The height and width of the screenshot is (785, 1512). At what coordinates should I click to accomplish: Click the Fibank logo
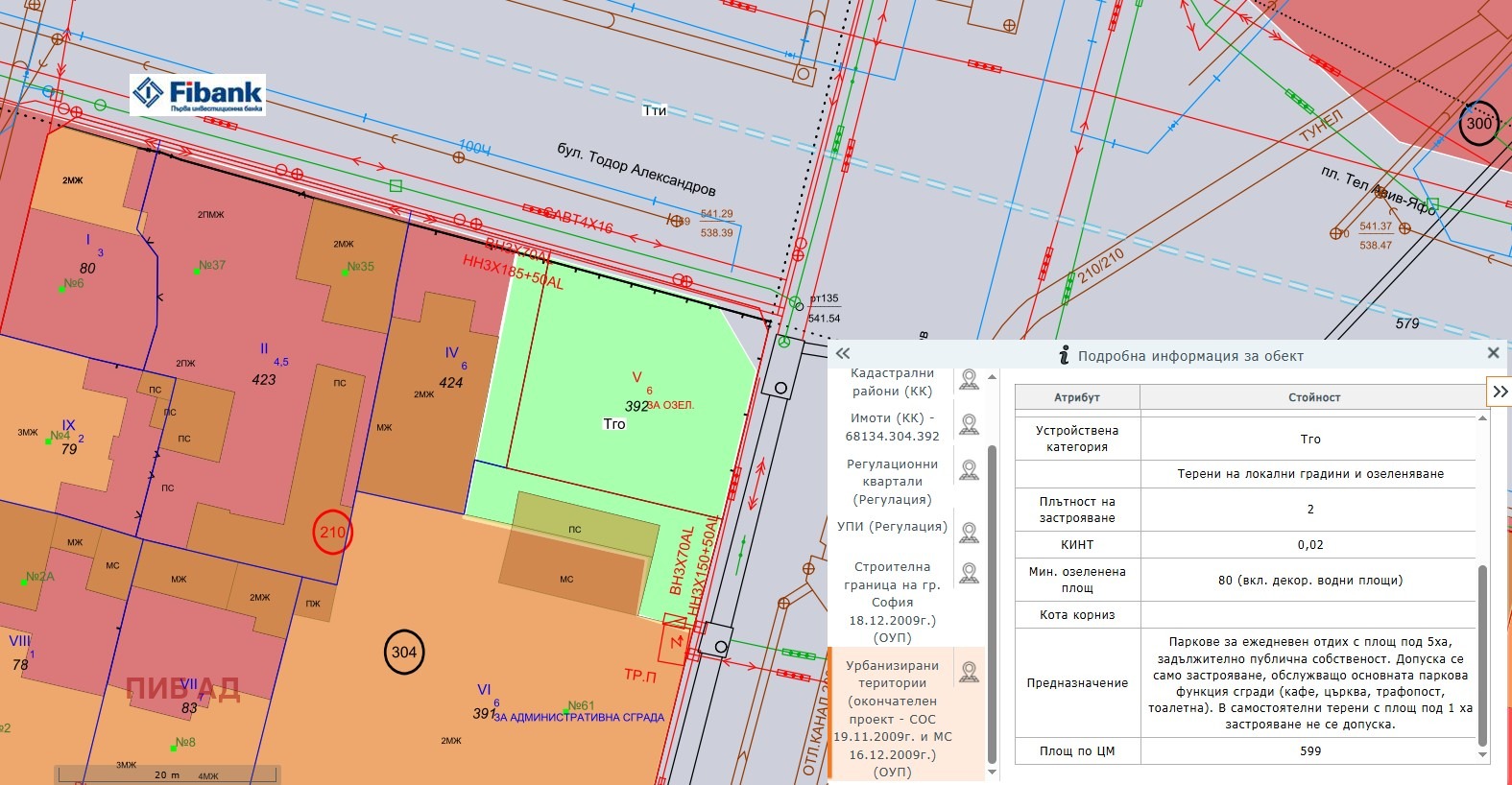click(x=198, y=95)
